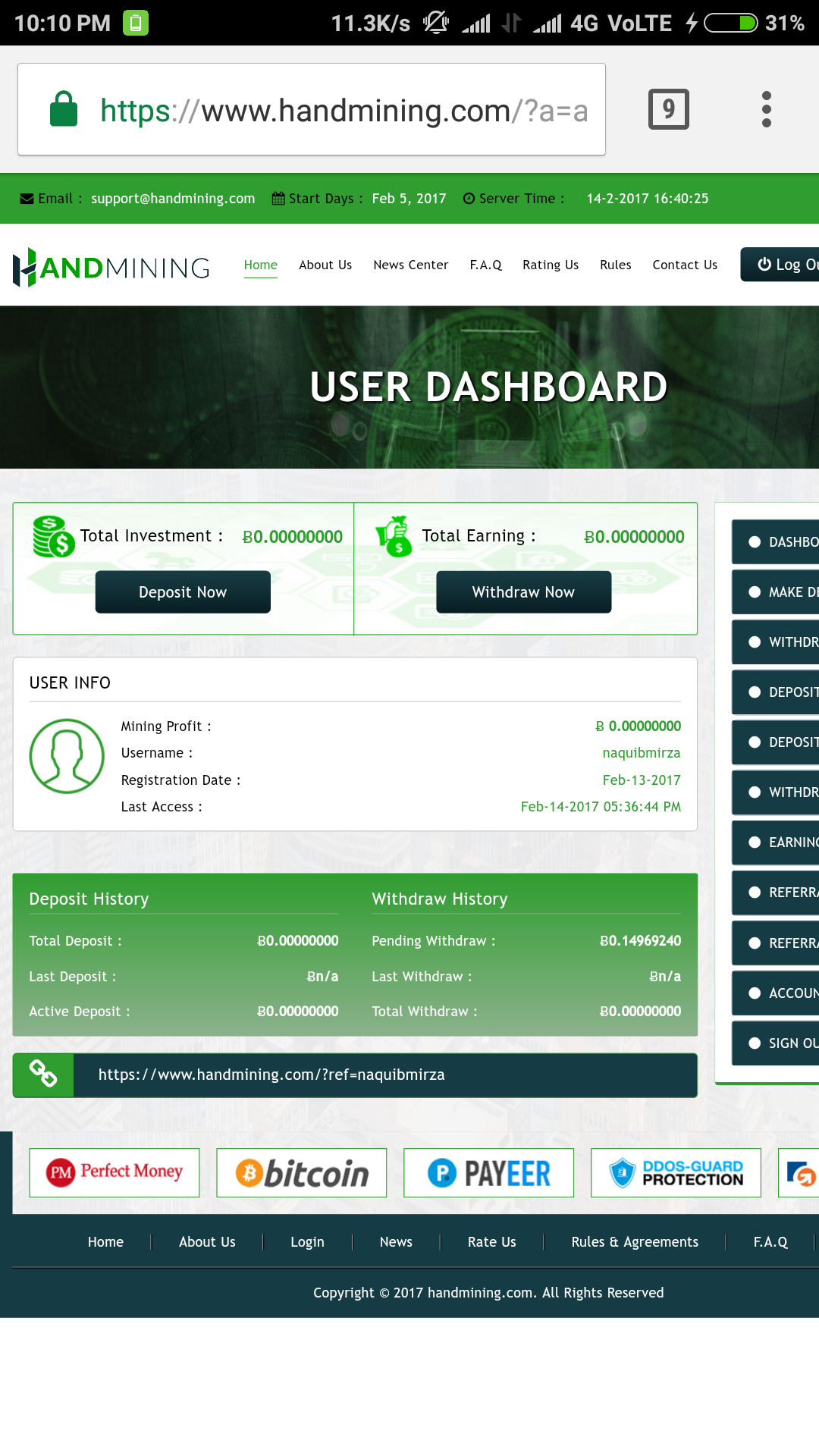Tap the browser URL address field
The image size is (819, 1456).
coord(341,111)
